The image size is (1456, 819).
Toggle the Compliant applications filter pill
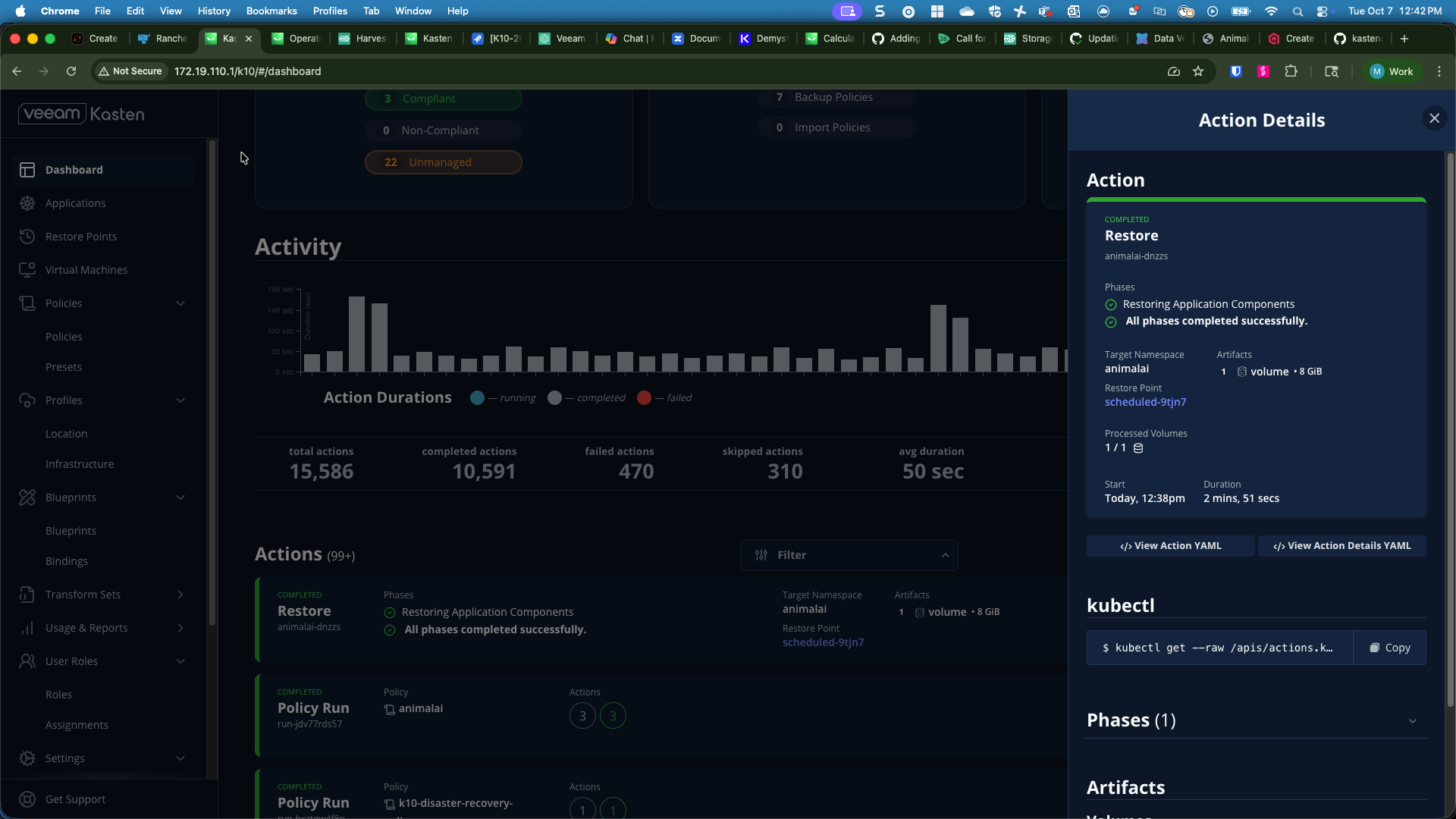[443, 99]
